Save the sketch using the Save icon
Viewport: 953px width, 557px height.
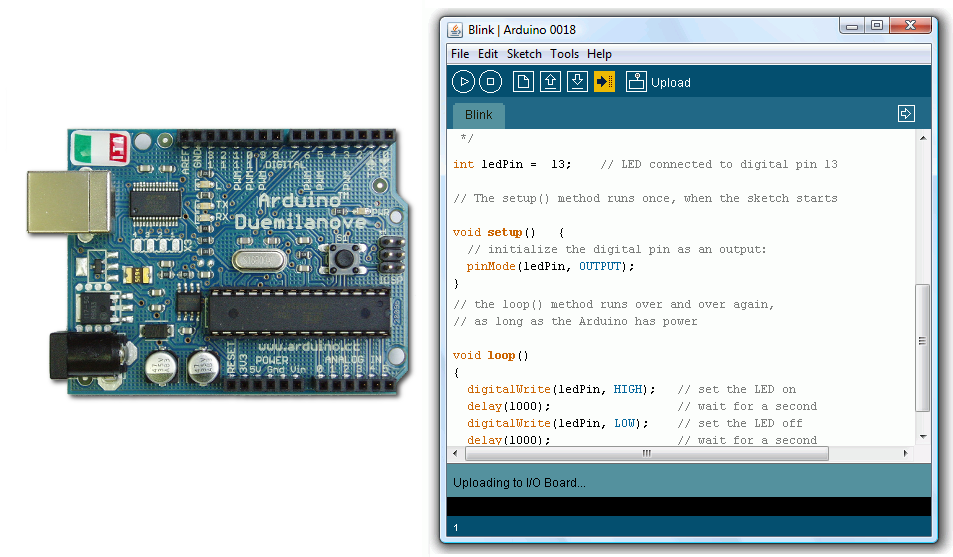(577, 81)
